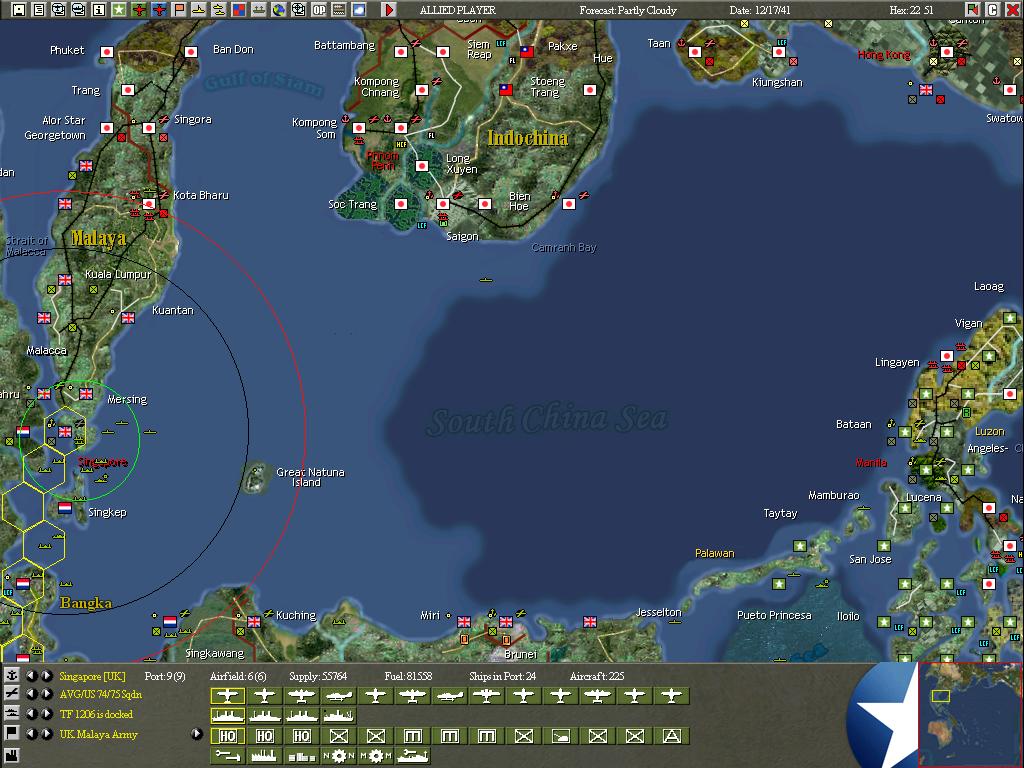The image size is (1024, 768).
Task: Open the weather cloud icon
Action: [359, 10]
